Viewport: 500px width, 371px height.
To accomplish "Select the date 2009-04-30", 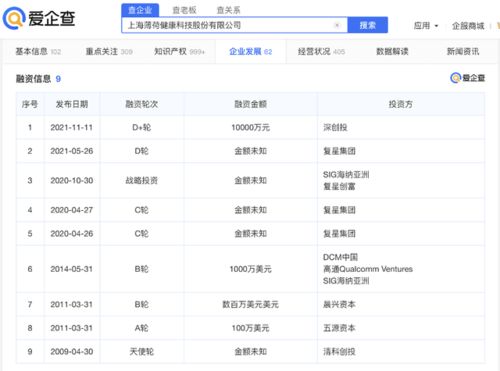I will [72, 352].
